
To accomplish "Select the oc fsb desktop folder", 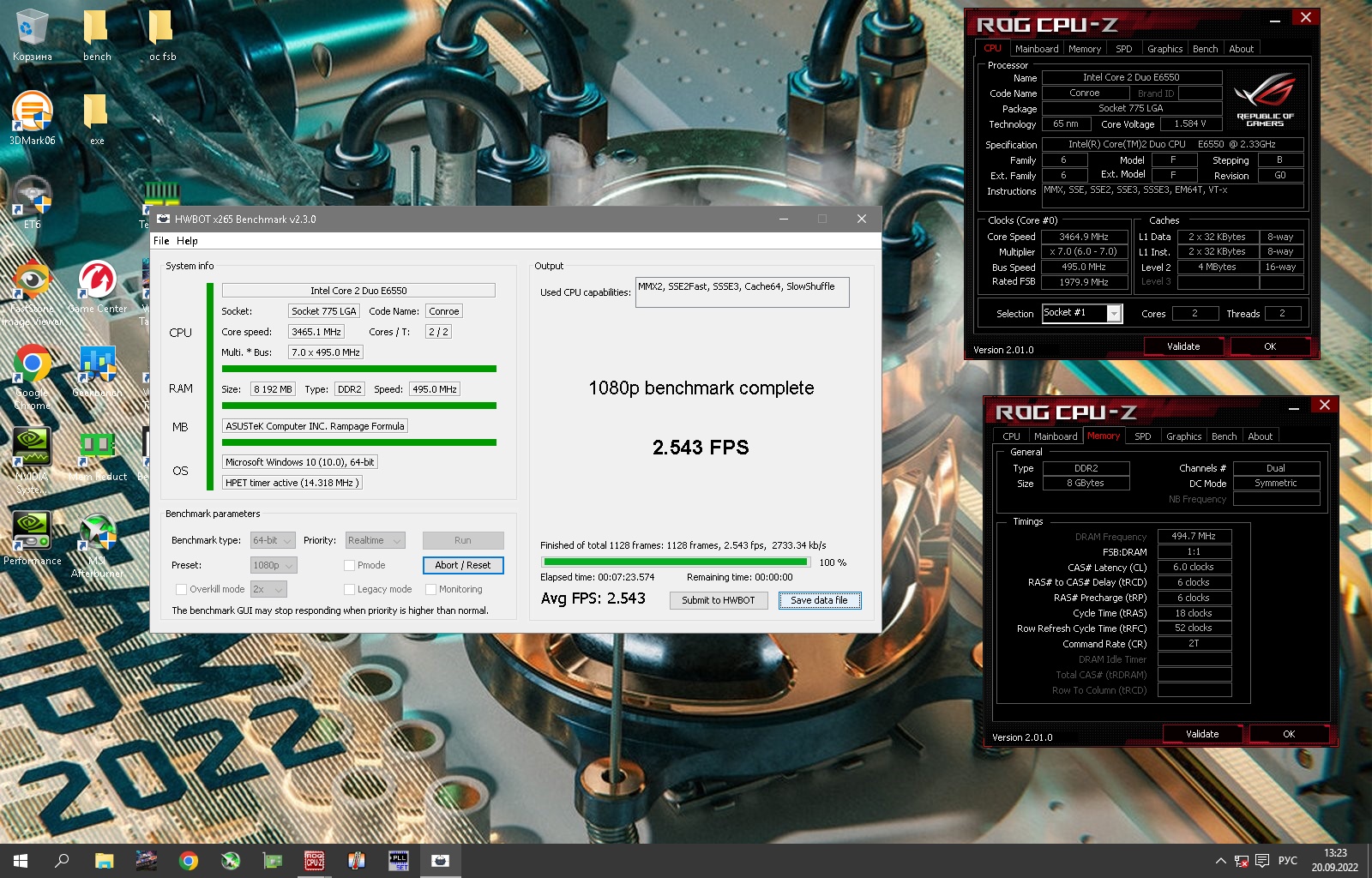I will click(162, 35).
